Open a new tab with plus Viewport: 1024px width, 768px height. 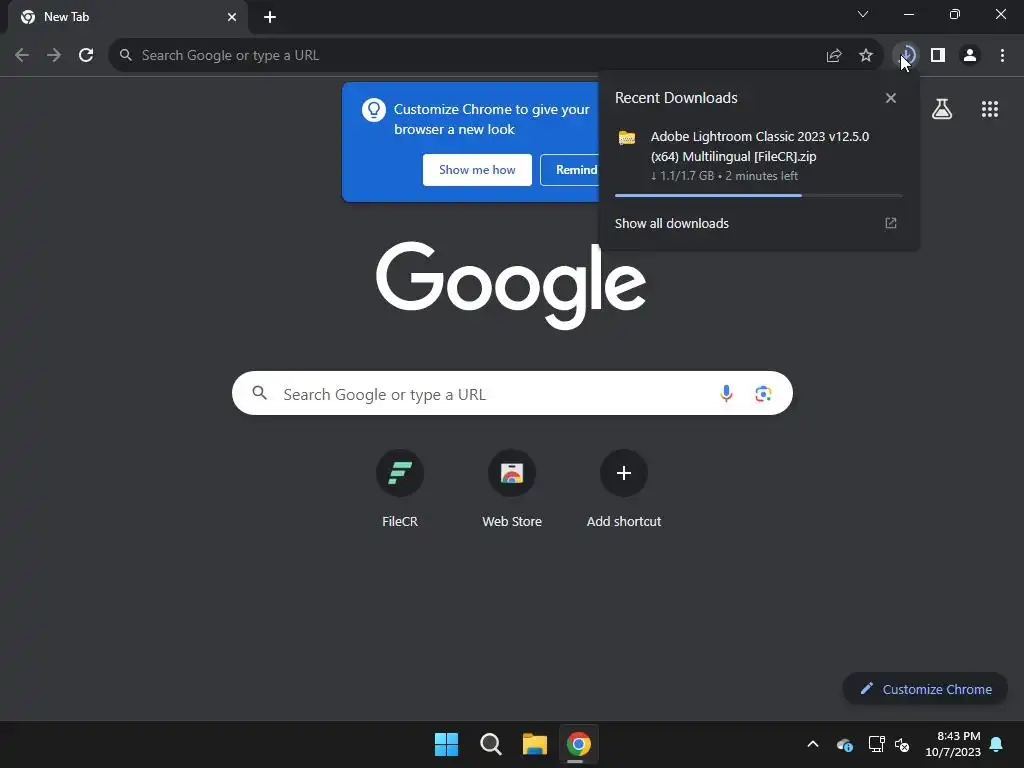tap(270, 17)
